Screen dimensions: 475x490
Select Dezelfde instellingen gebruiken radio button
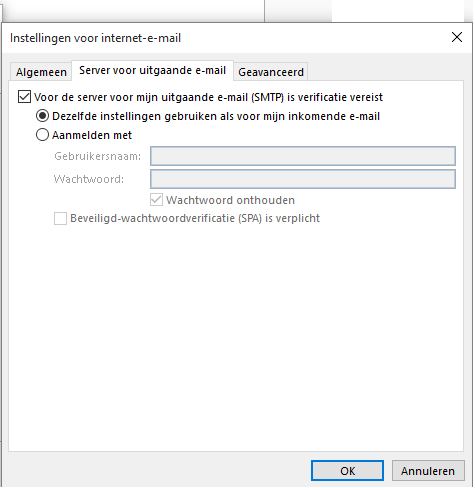pyautogui.click(x=42, y=116)
